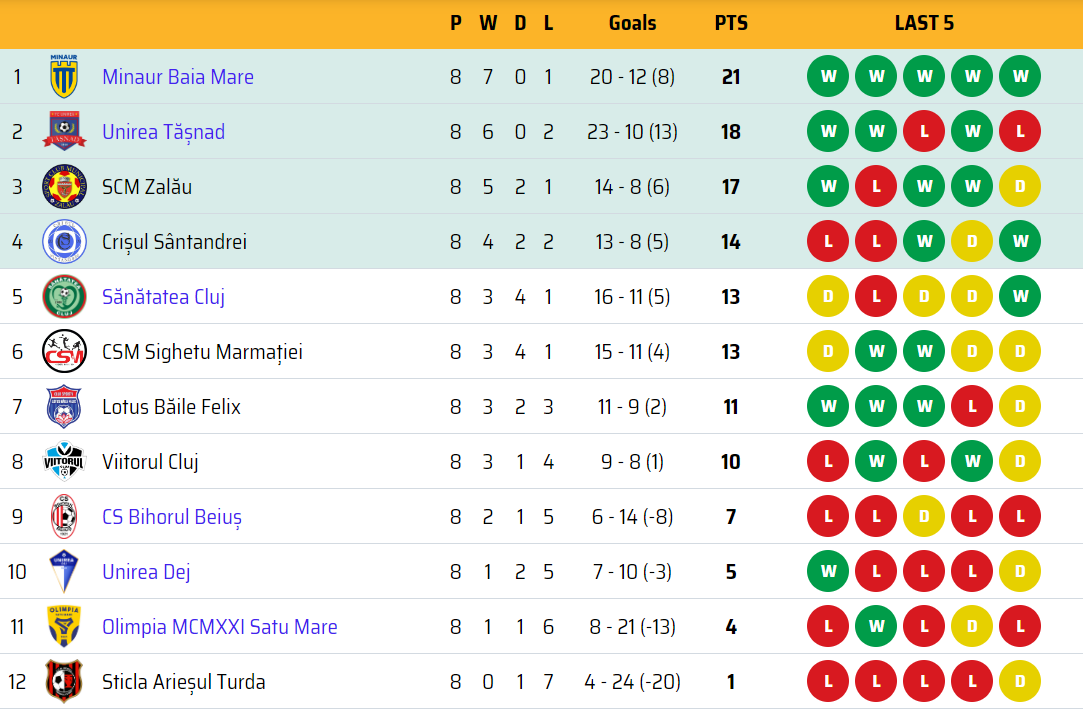Open the Unirea Dej team link

pyautogui.click(x=146, y=572)
